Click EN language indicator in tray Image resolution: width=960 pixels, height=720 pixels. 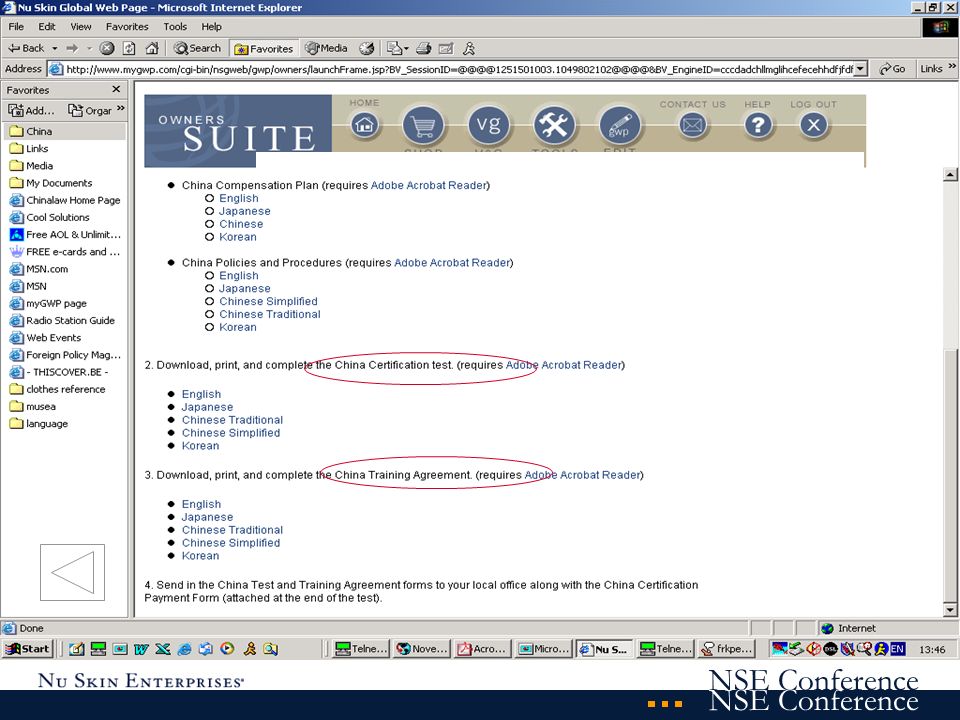pyautogui.click(x=898, y=648)
